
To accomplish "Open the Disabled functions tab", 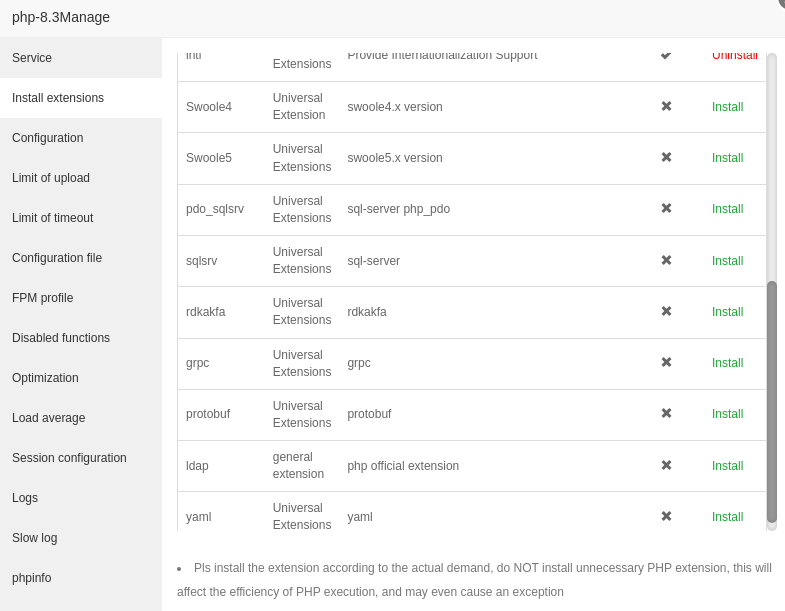I will click(61, 338).
